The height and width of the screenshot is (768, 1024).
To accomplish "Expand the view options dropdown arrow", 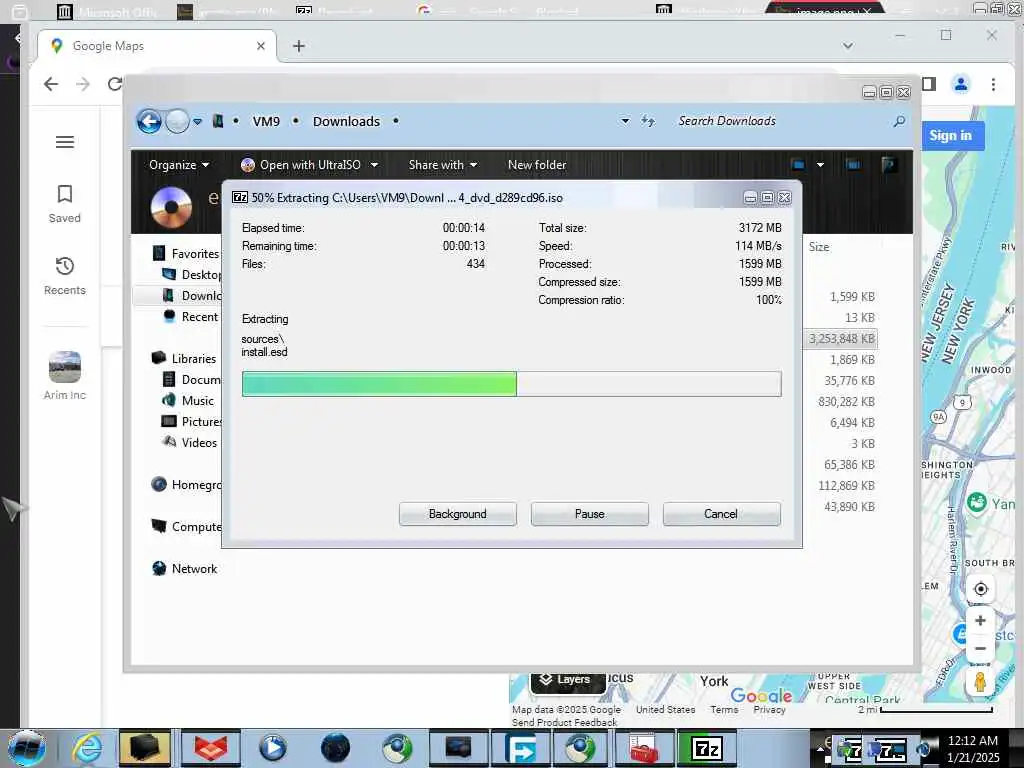I will [x=820, y=165].
